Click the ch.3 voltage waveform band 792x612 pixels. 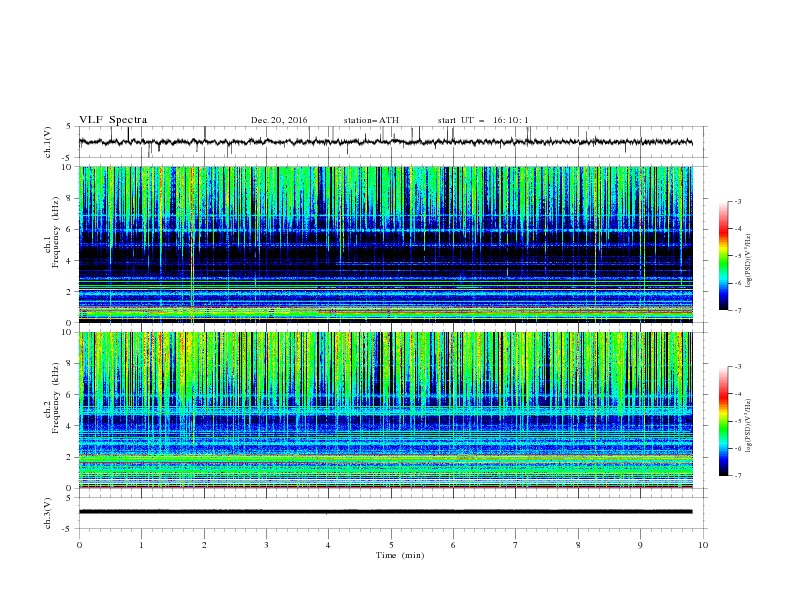(385, 512)
